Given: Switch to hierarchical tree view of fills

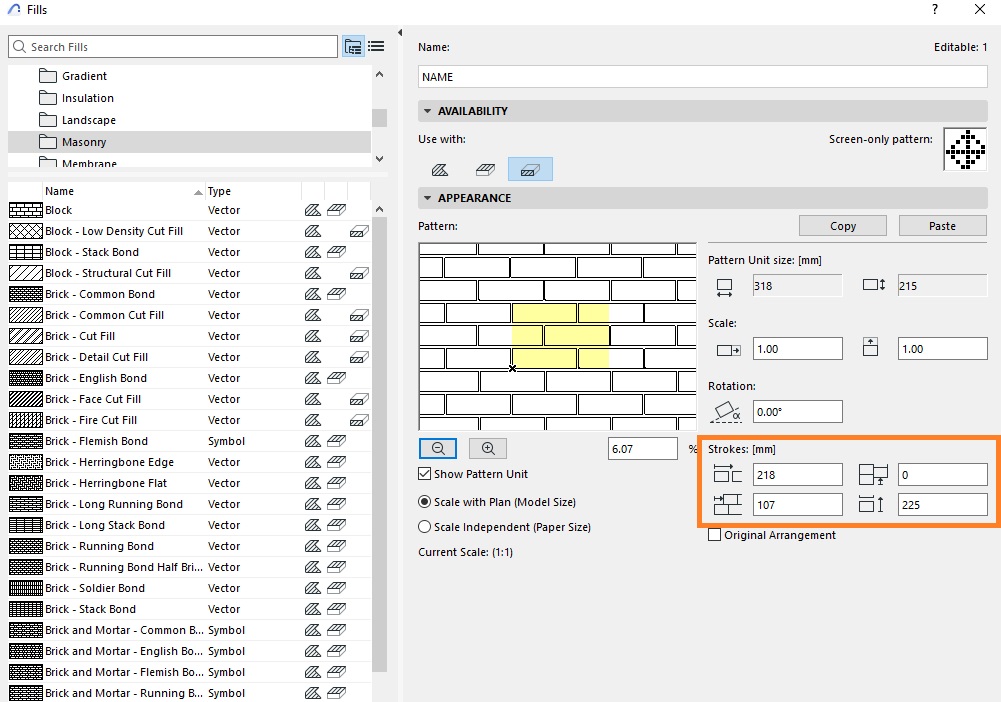Looking at the screenshot, I should click(353, 46).
